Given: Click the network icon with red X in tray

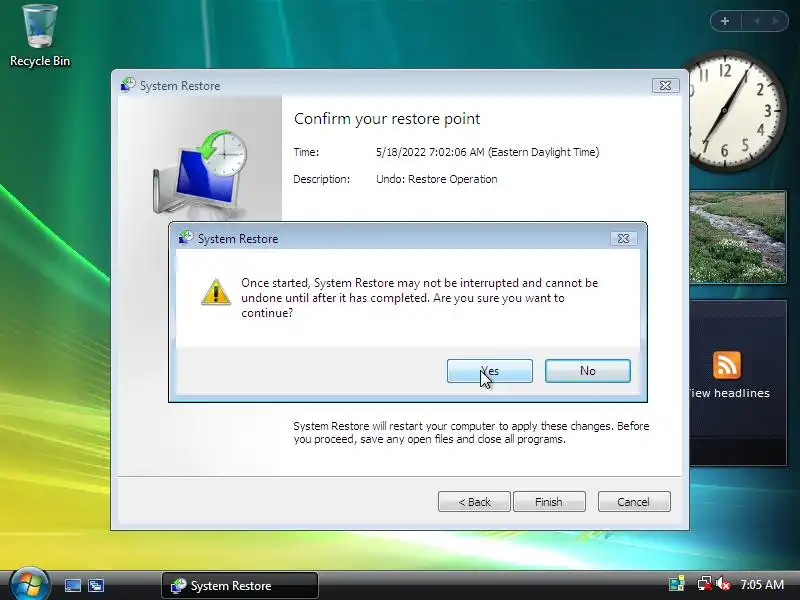Looking at the screenshot, I should [x=705, y=584].
